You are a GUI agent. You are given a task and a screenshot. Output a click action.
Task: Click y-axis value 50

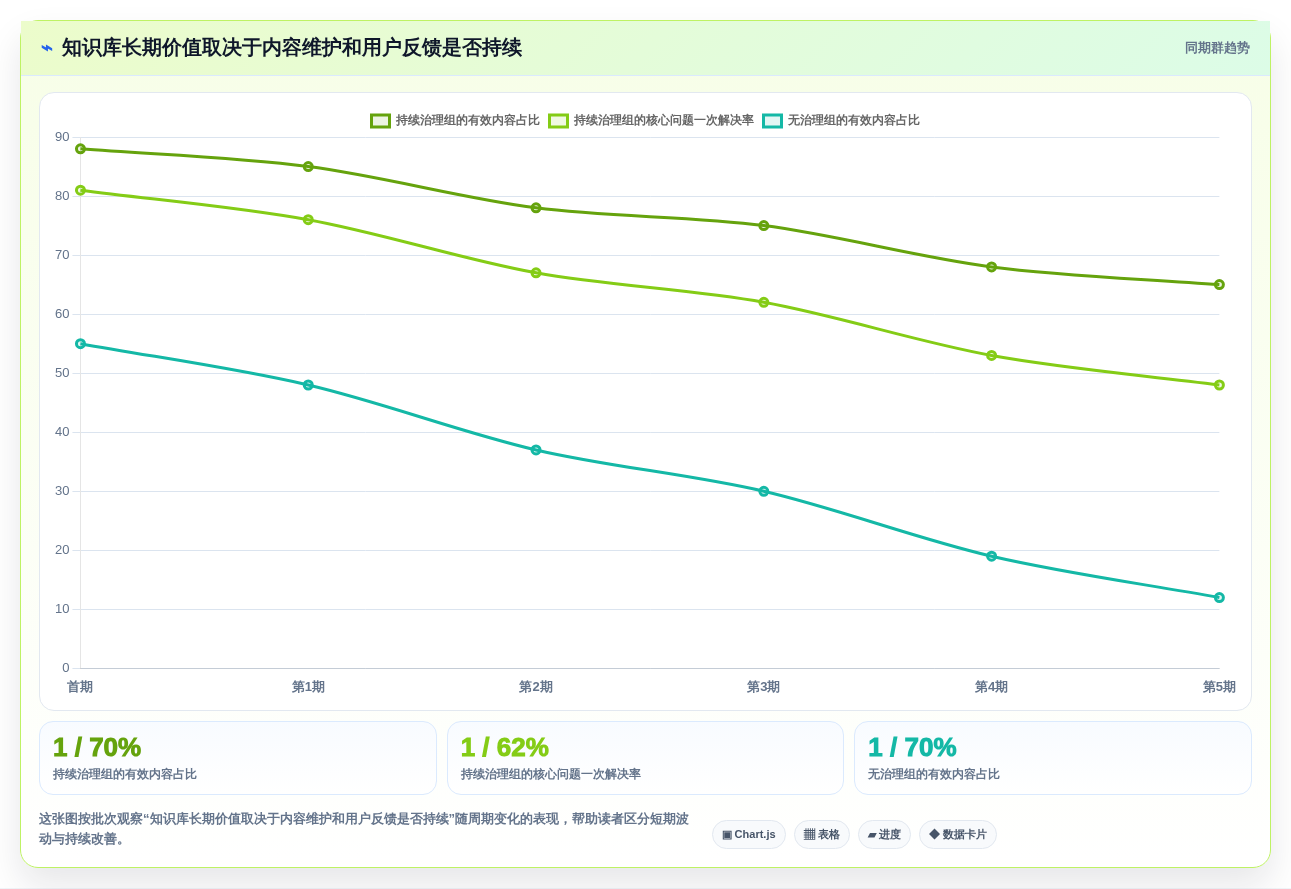coord(62,373)
